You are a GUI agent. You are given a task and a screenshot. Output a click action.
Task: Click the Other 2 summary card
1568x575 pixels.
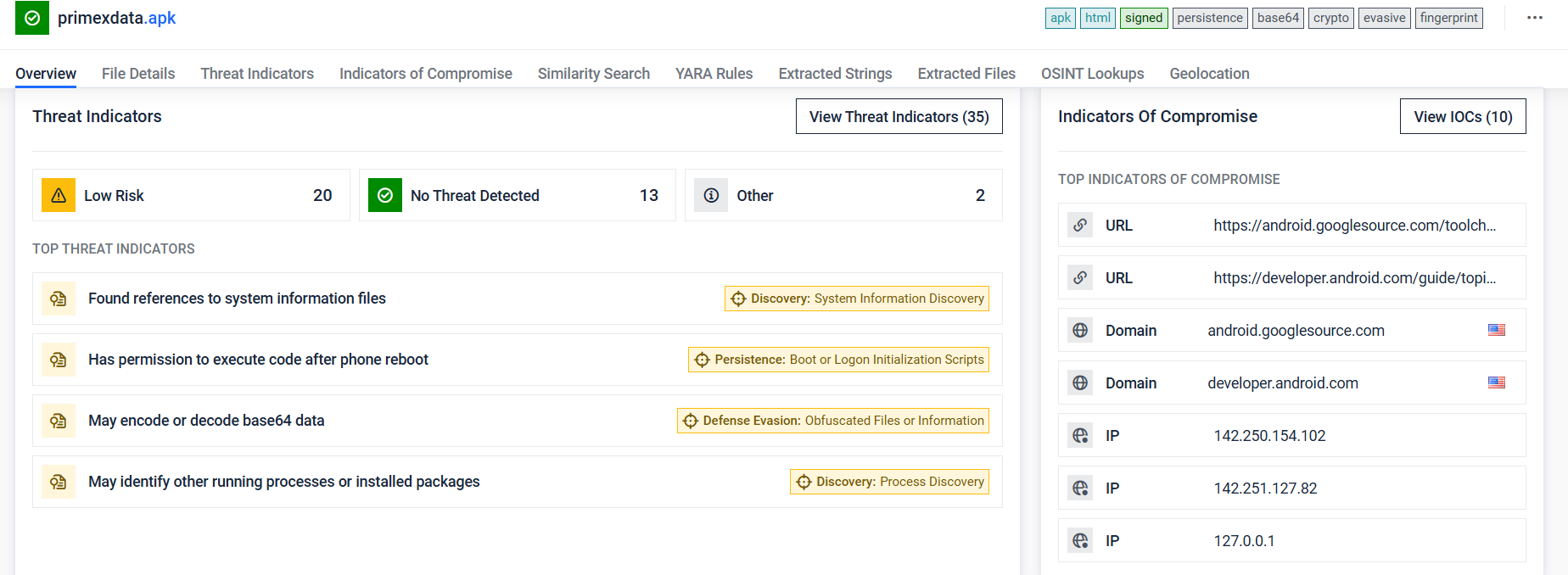[x=843, y=195]
